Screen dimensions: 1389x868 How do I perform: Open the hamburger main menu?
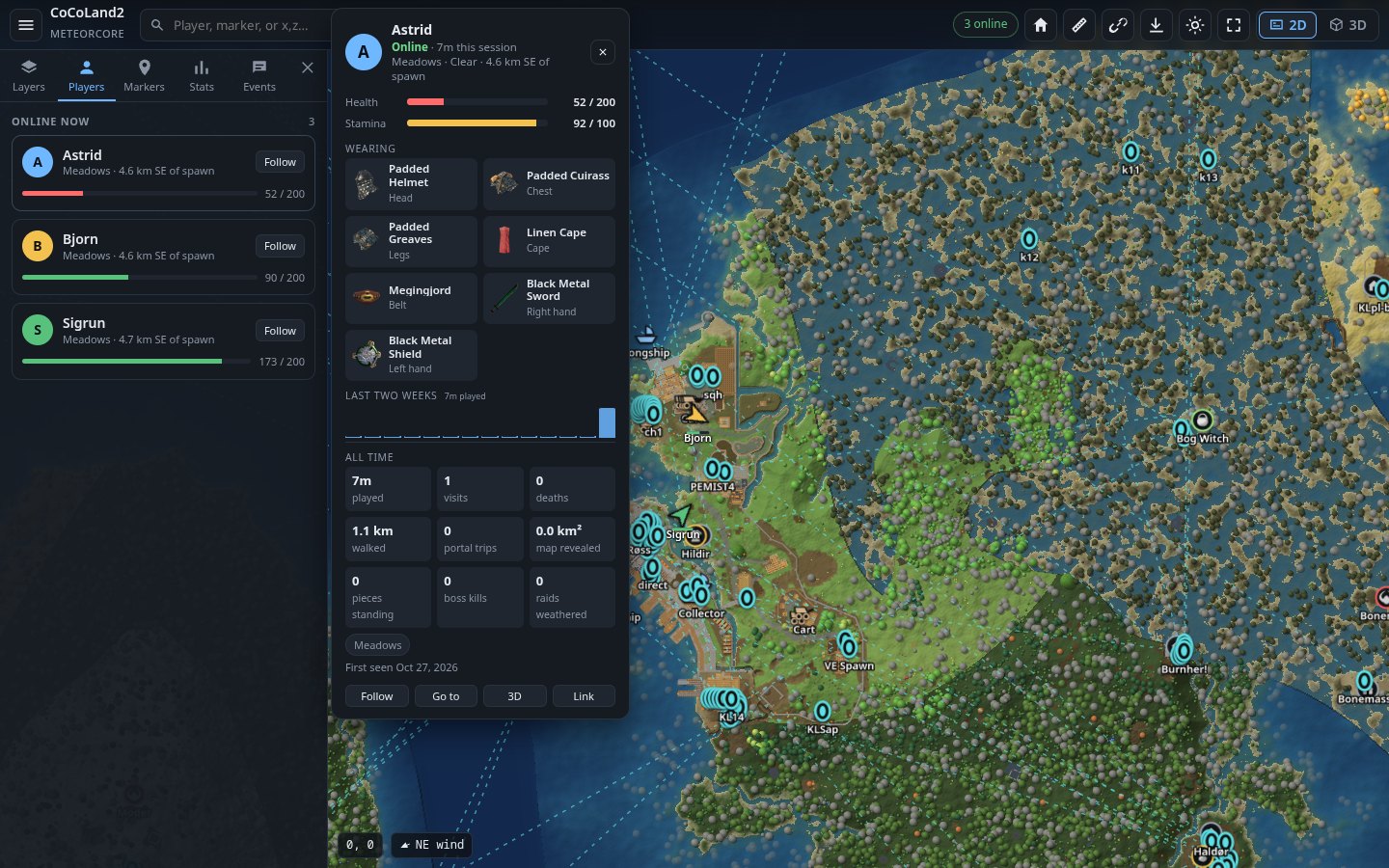[26, 25]
